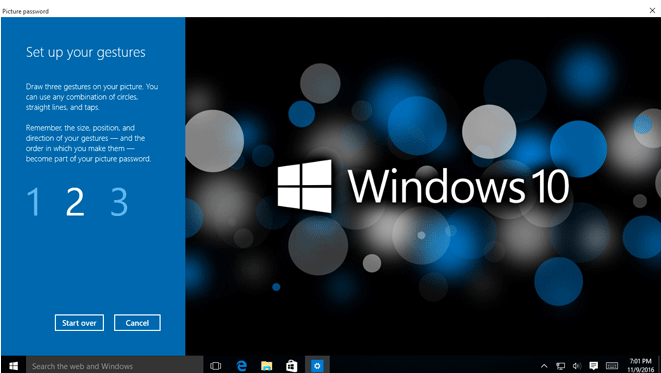The image size is (661, 373).
Task: Close the Picture password window
Action: 652,11
